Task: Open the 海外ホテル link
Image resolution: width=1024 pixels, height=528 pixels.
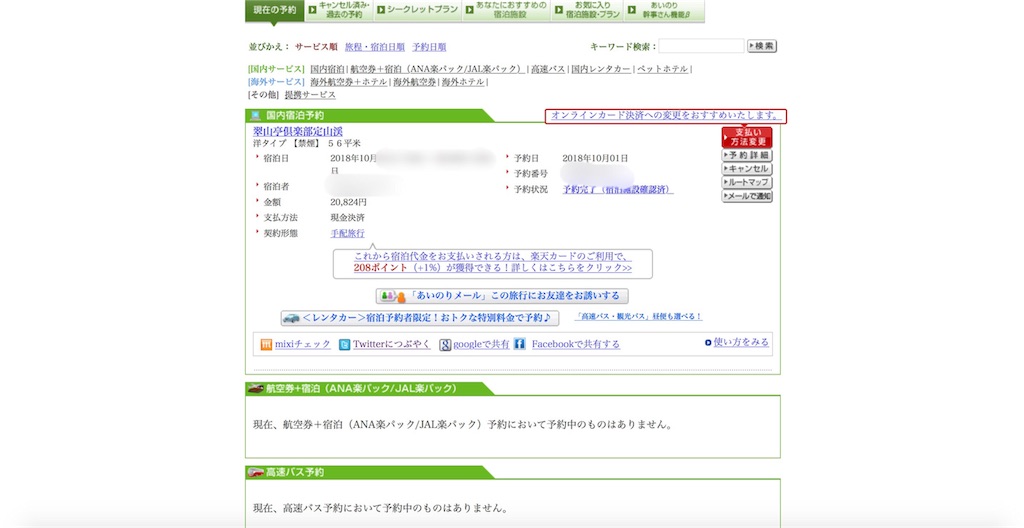Action: [463, 82]
